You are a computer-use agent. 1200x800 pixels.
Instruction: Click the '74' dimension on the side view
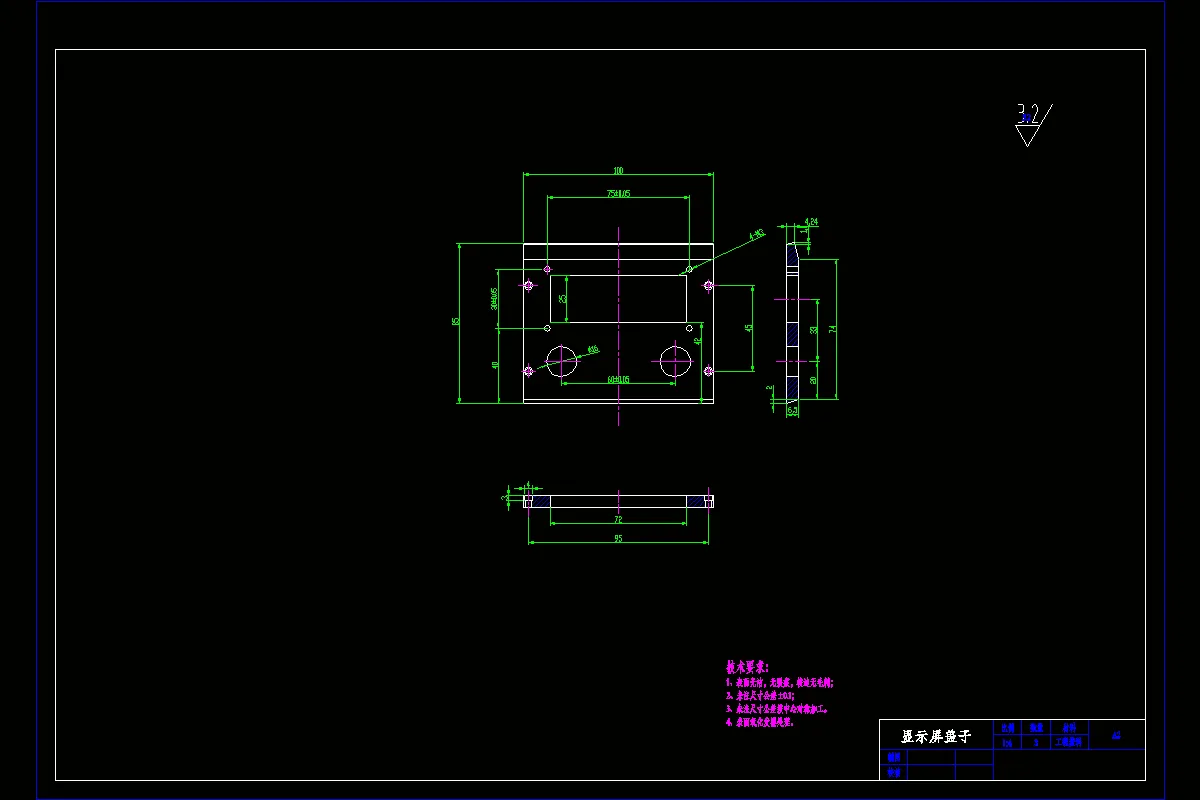coord(832,328)
